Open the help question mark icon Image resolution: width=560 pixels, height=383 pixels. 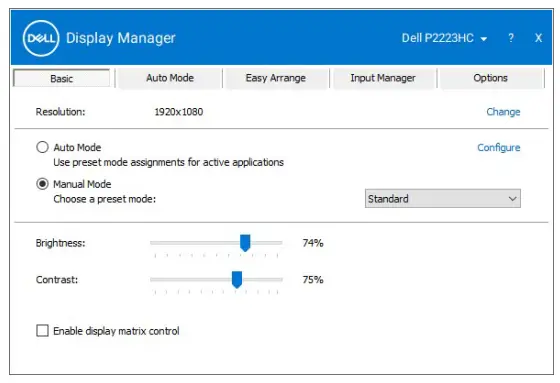pyautogui.click(x=511, y=38)
